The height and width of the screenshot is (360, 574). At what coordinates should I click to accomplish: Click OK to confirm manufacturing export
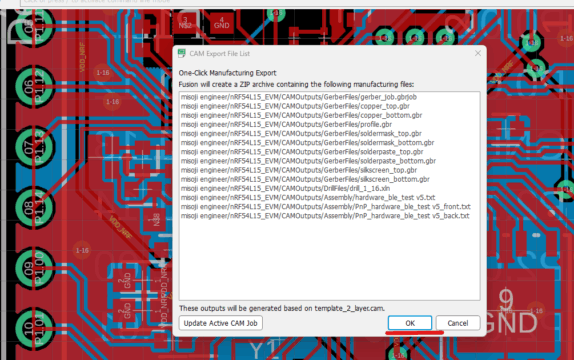pos(410,323)
